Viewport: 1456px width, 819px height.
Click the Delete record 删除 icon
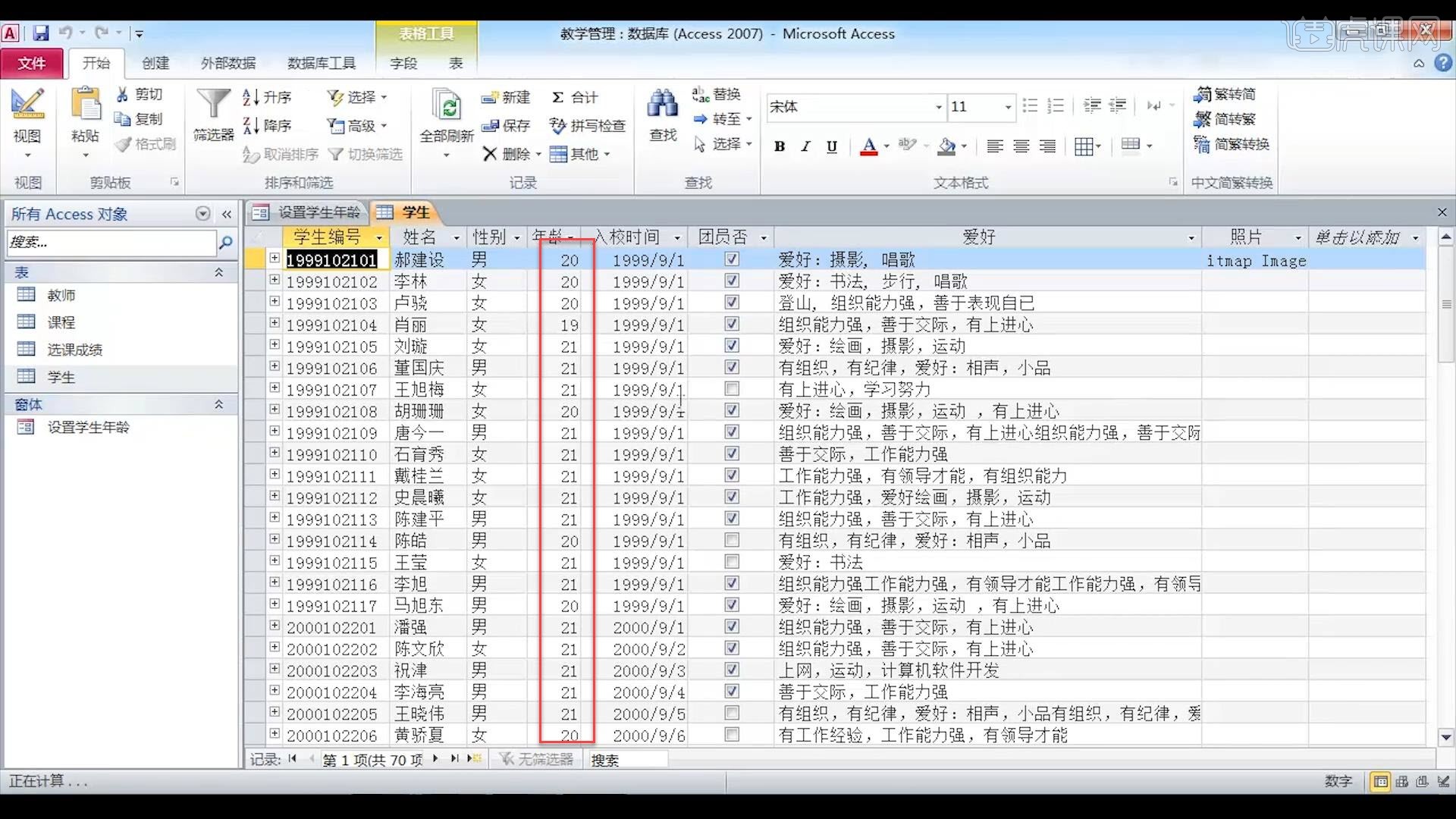(x=490, y=154)
